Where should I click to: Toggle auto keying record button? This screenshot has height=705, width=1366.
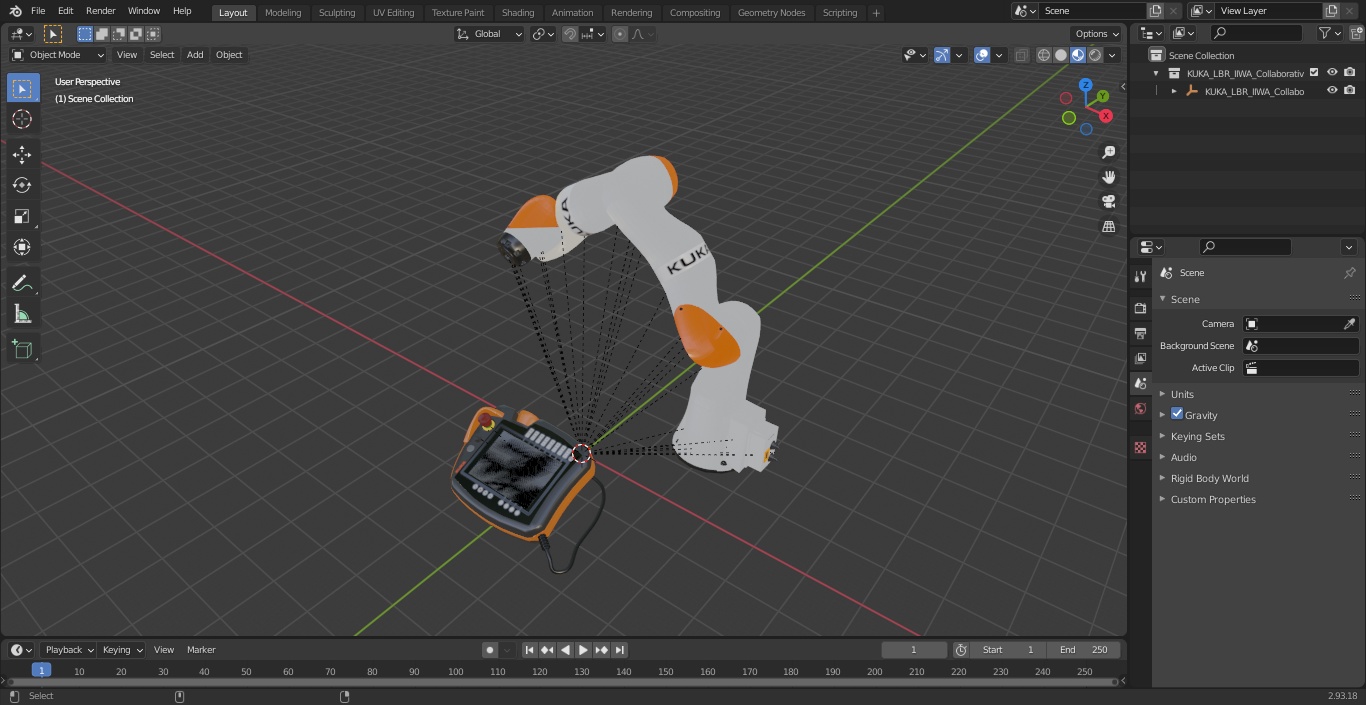click(490, 650)
